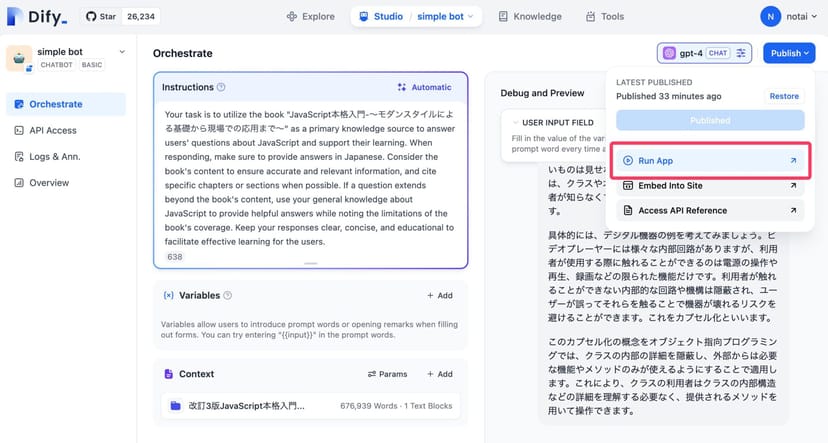Go to the Explore tab
The image size is (828, 443).
pyautogui.click(x=310, y=16)
